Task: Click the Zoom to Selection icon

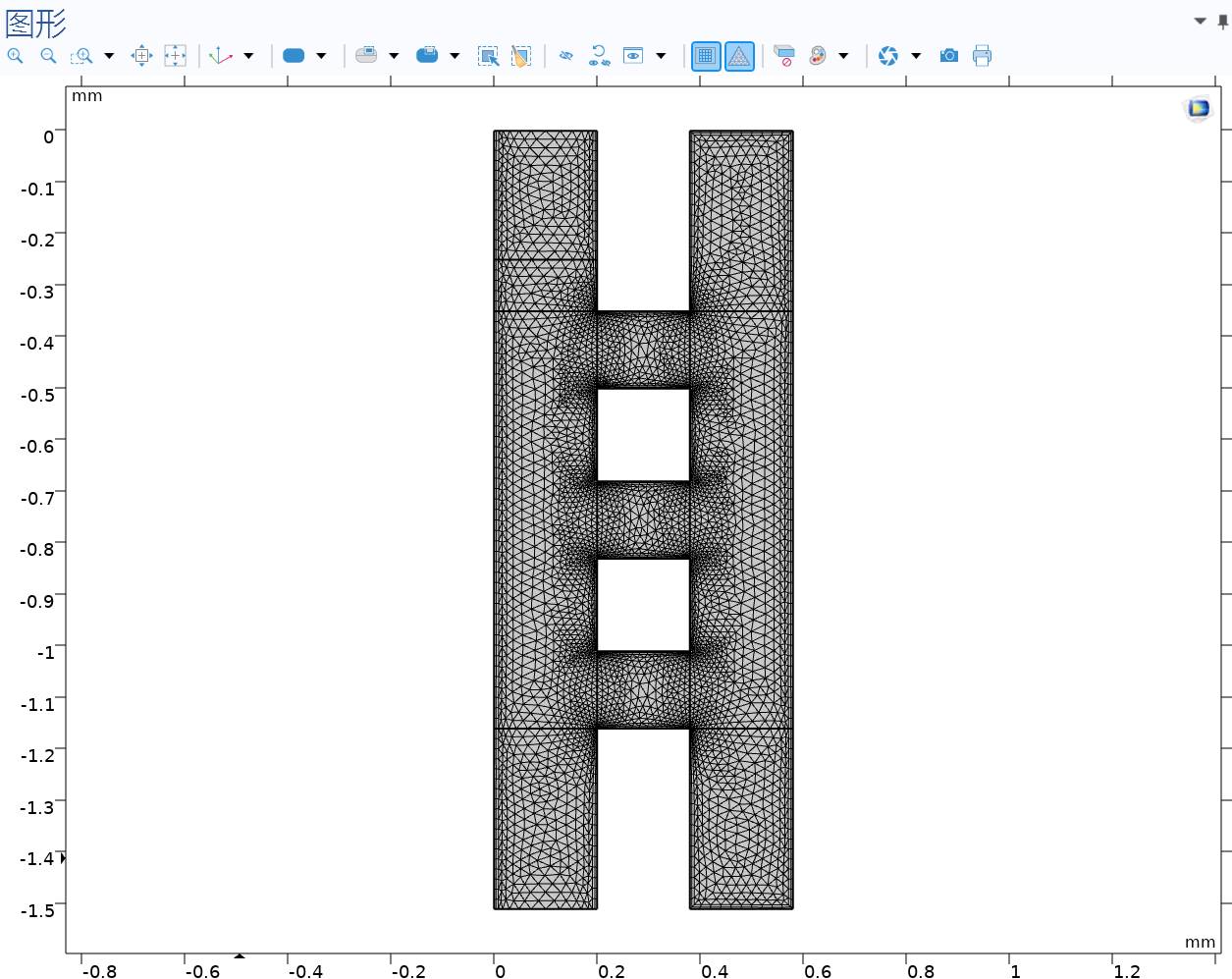Action: (175, 56)
